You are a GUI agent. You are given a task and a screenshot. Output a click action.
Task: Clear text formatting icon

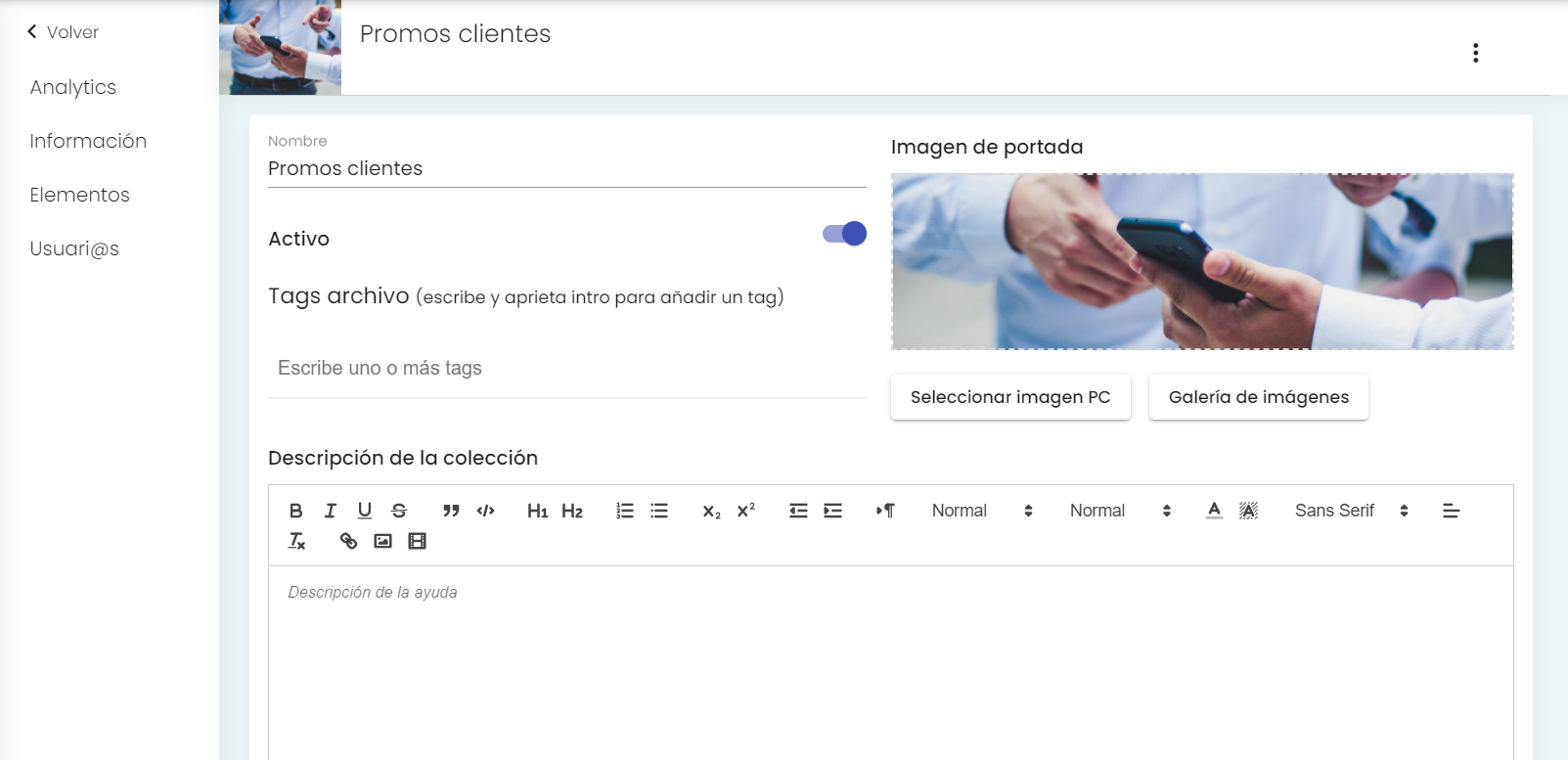tap(296, 541)
